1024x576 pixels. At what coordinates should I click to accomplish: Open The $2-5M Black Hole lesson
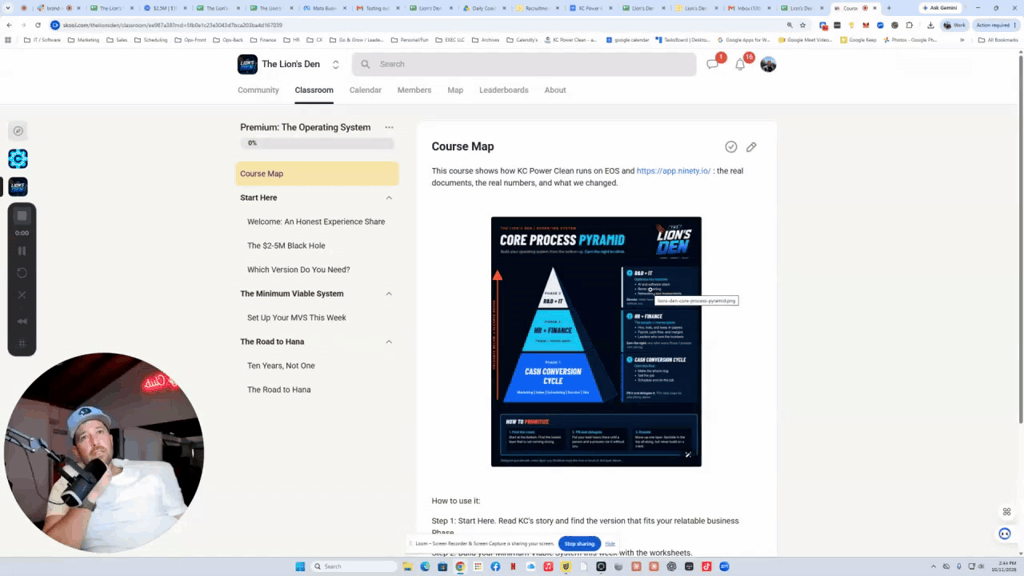coord(286,246)
